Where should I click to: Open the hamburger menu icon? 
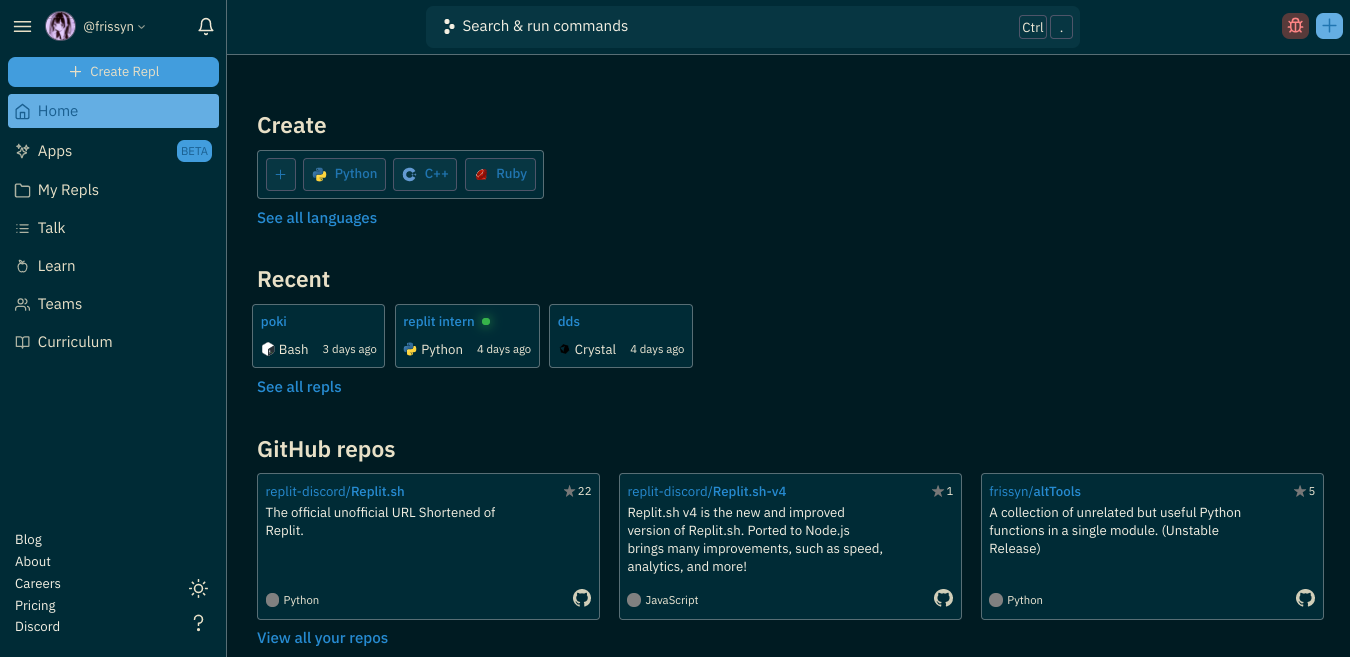[22, 27]
